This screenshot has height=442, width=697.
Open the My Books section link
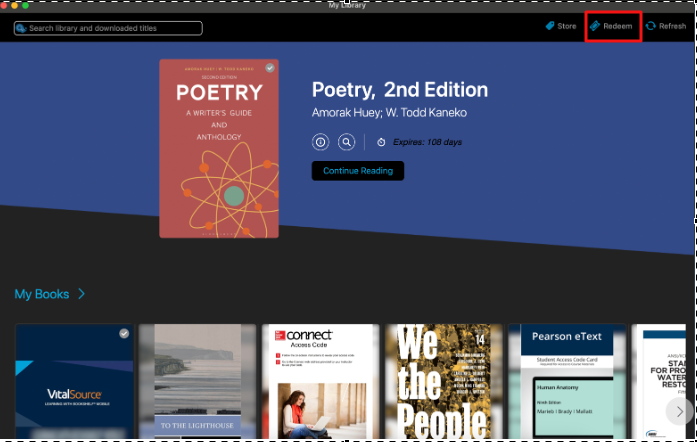42,294
